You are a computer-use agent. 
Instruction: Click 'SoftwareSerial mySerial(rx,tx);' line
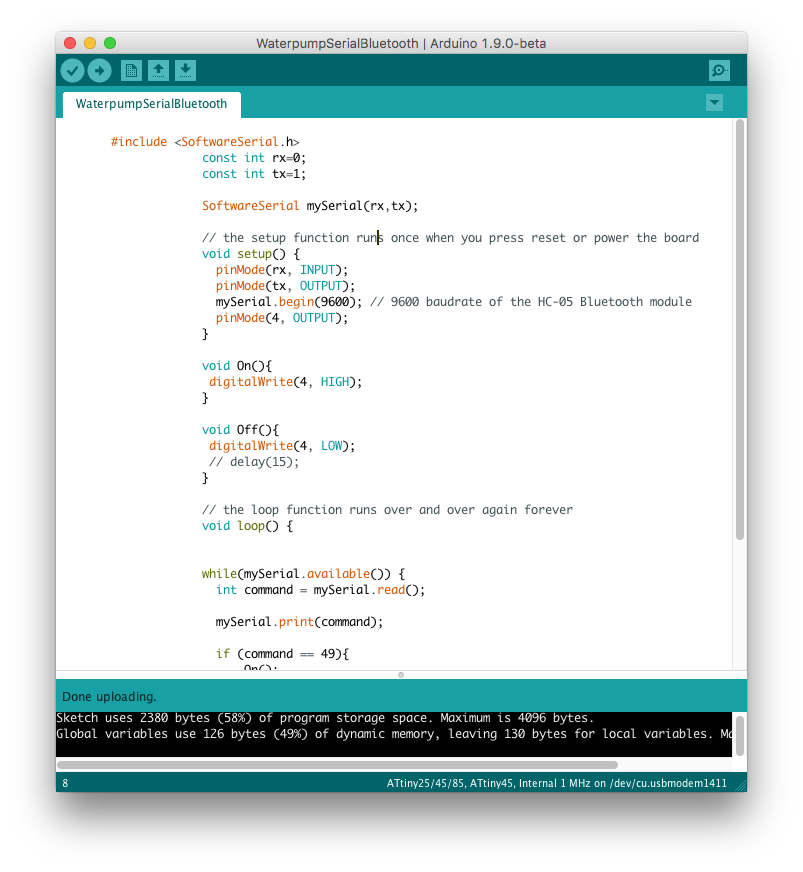pos(310,206)
